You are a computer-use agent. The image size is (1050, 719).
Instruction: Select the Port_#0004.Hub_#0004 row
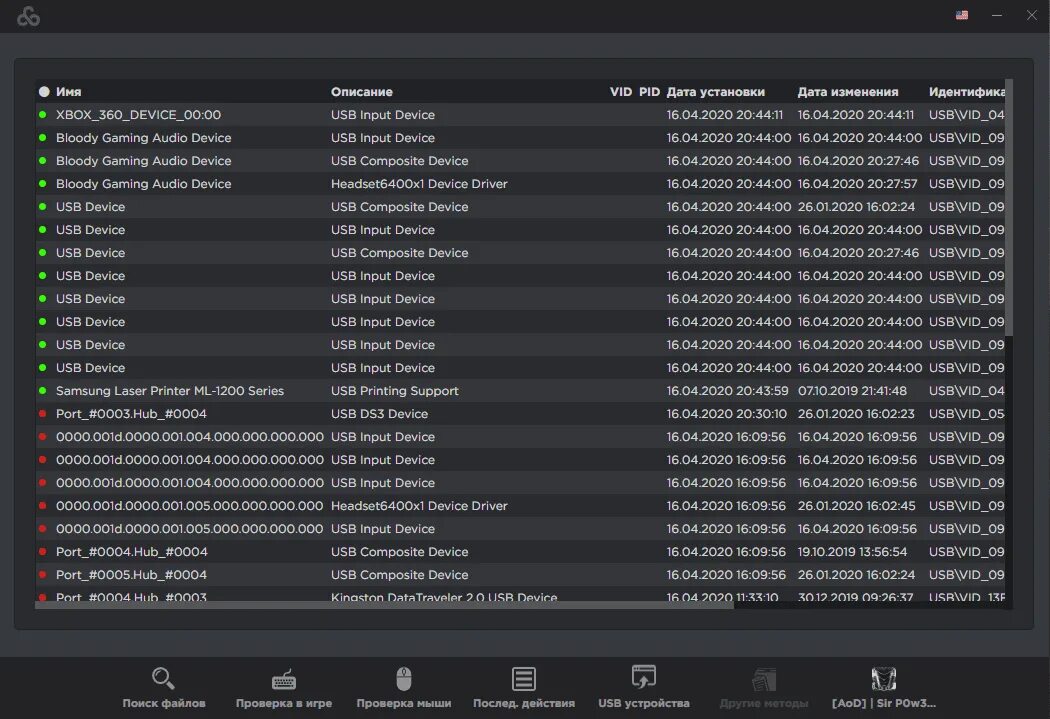pyautogui.click(x=520, y=552)
